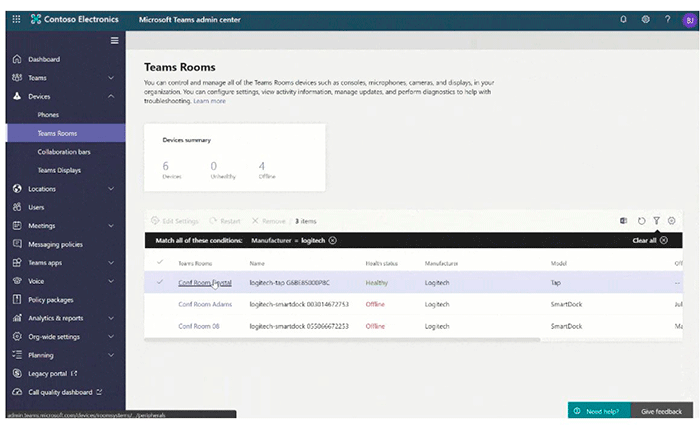Expand the Analytics & reports chevron
The image size is (700, 426).
click(111, 318)
